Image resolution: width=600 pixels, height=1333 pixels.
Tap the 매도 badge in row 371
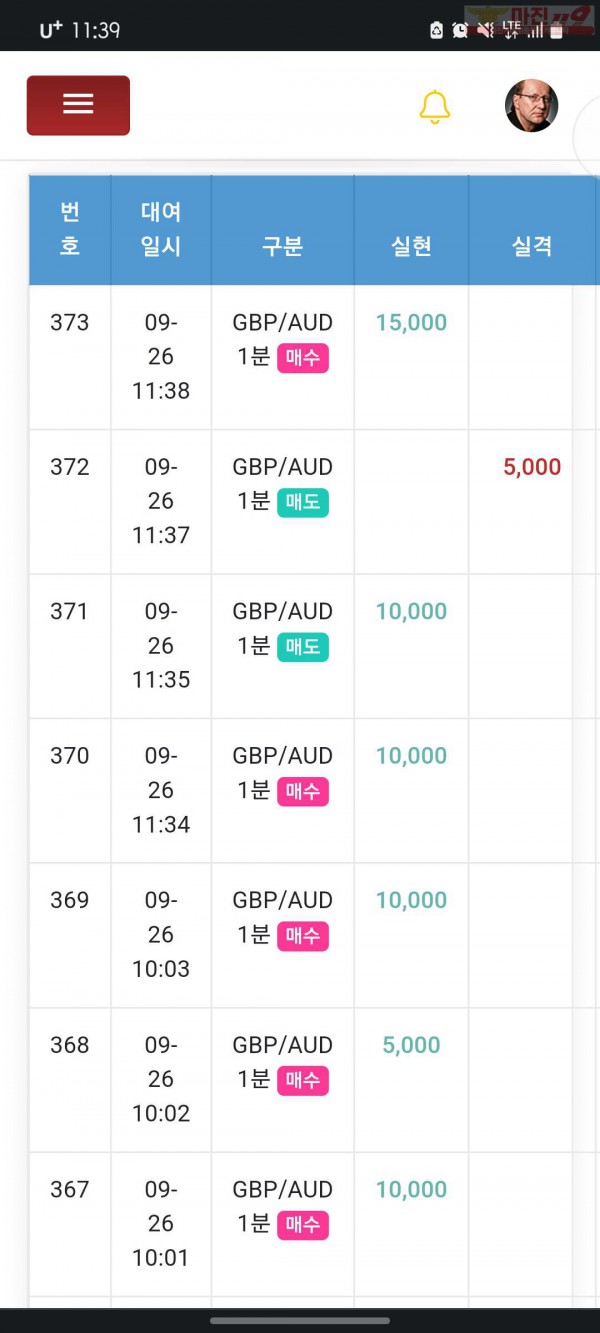tap(303, 647)
